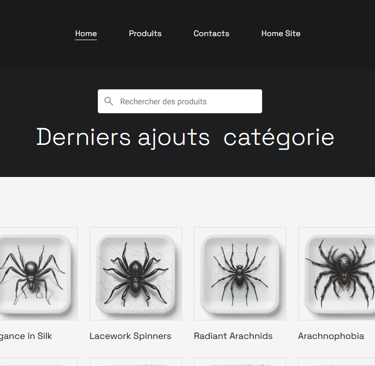Viewport: 375px width, 366px height.
Task: Go to the Produits page
Action: 145,34
